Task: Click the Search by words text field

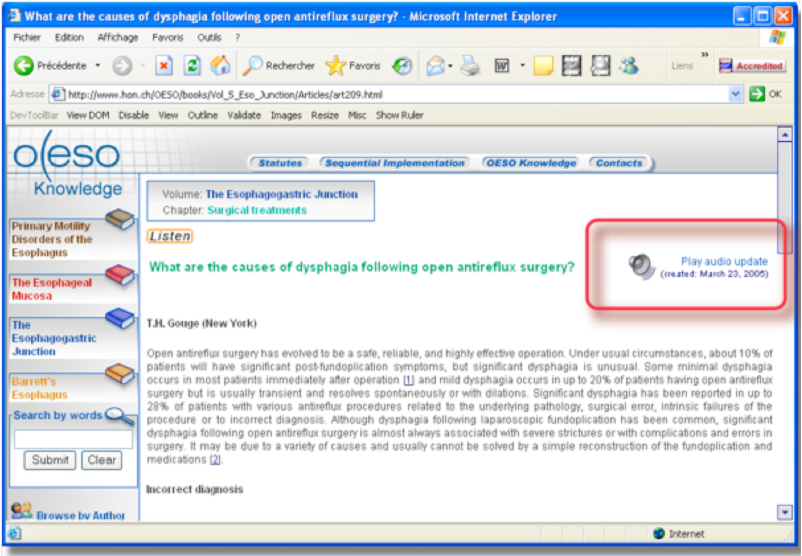Action: [x=73, y=439]
